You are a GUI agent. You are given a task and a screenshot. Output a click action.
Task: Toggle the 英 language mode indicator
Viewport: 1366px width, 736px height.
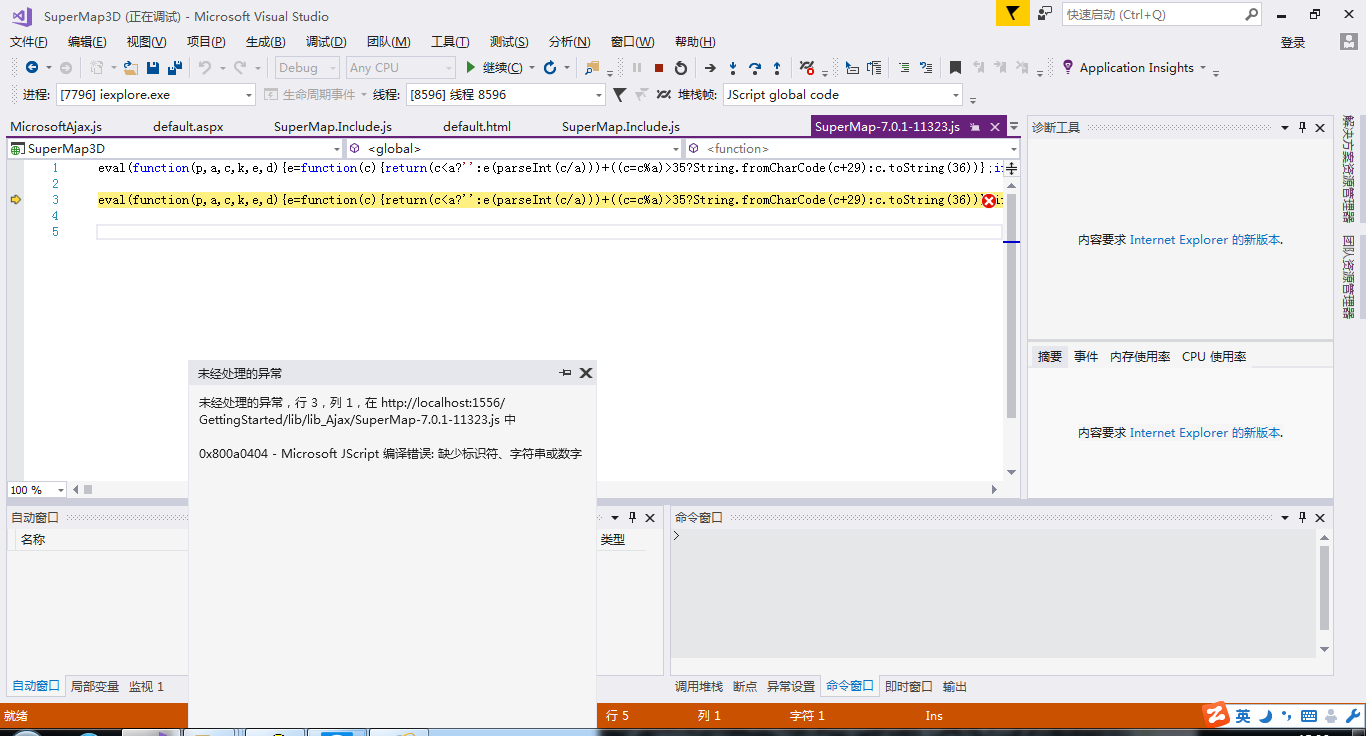1243,716
